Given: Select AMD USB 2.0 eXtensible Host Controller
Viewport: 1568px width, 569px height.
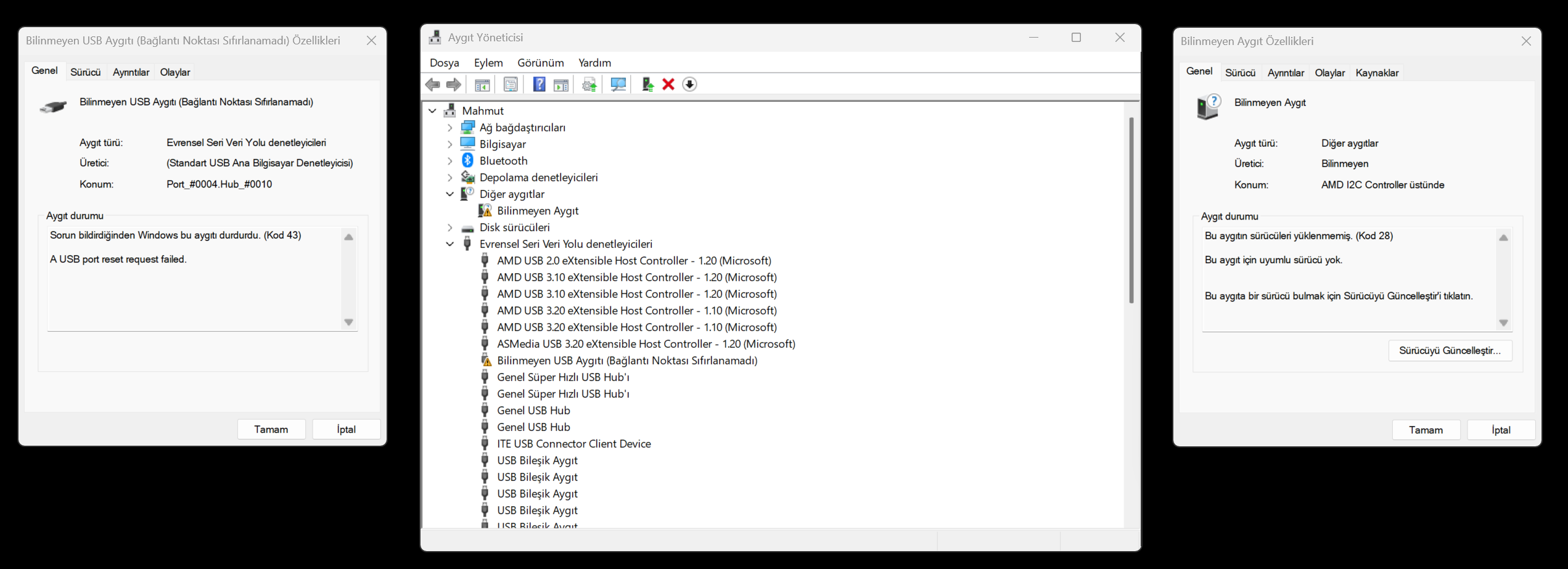Looking at the screenshot, I should [x=634, y=261].
